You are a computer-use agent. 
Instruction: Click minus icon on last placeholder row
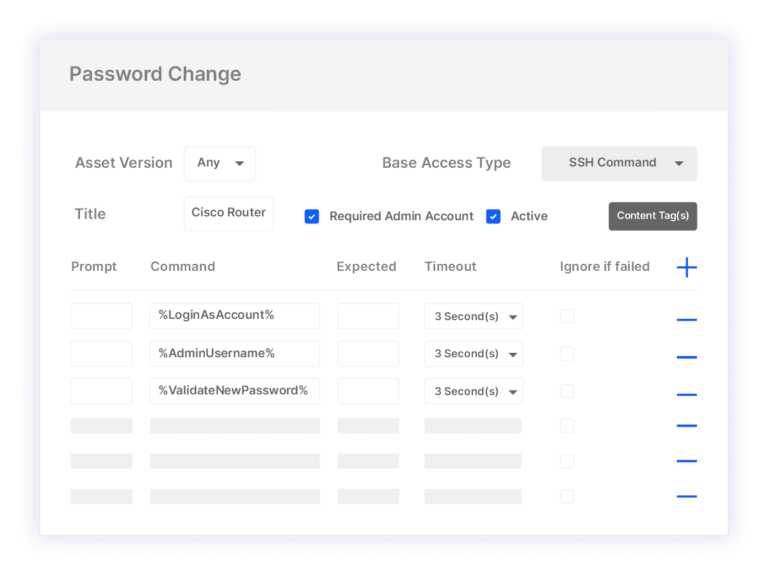click(687, 496)
